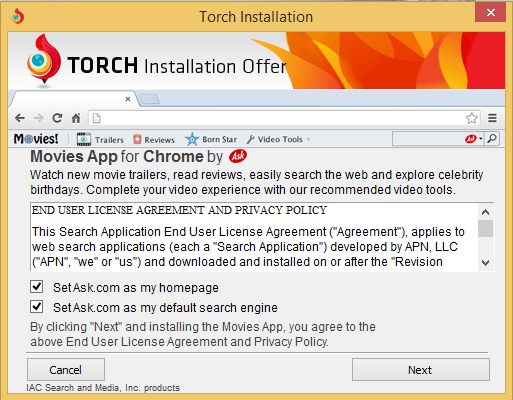
Task: Click the EULA scrollbar down arrow
Action: click(486, 263)
